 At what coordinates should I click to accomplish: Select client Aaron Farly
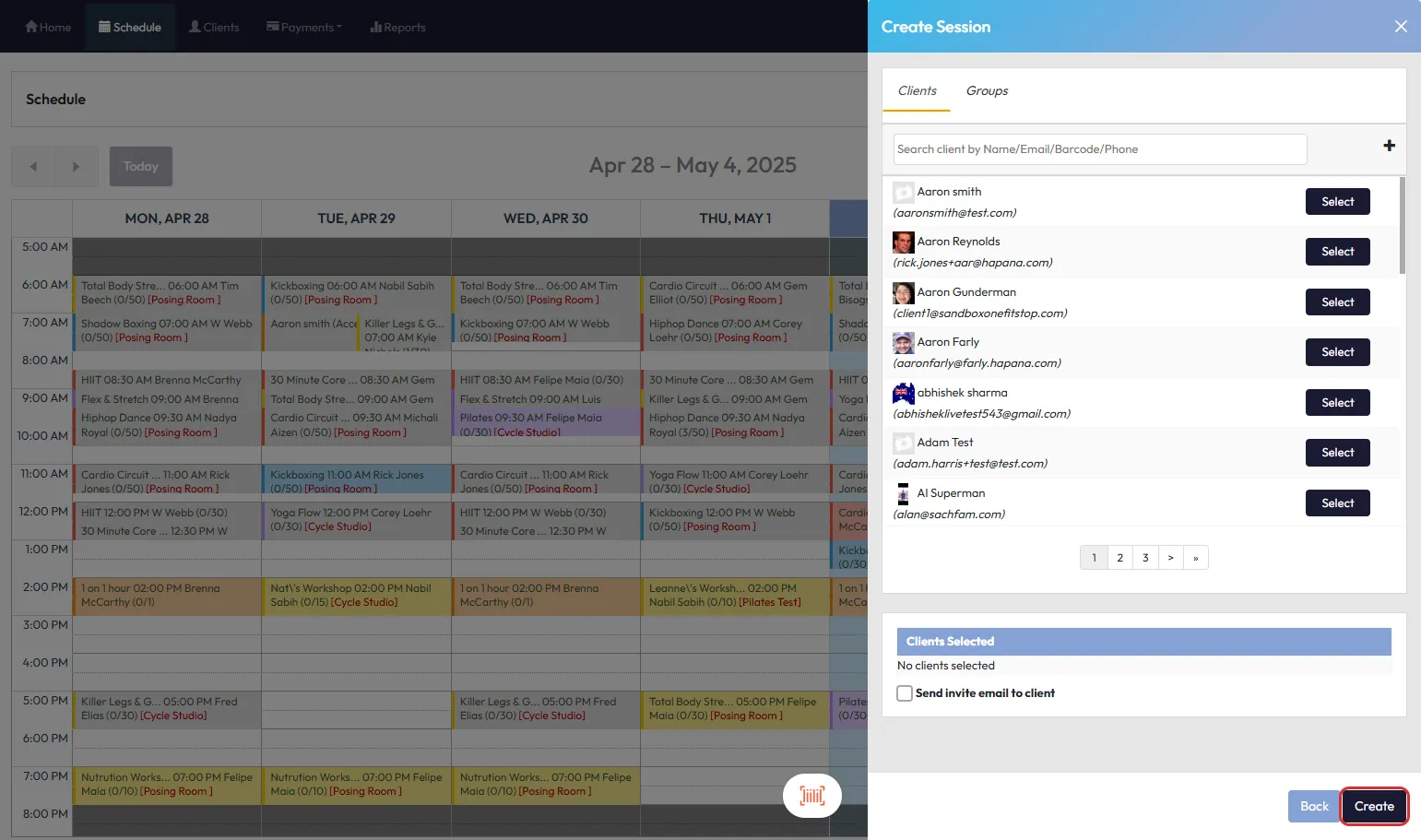click(x=1337, y=352)
